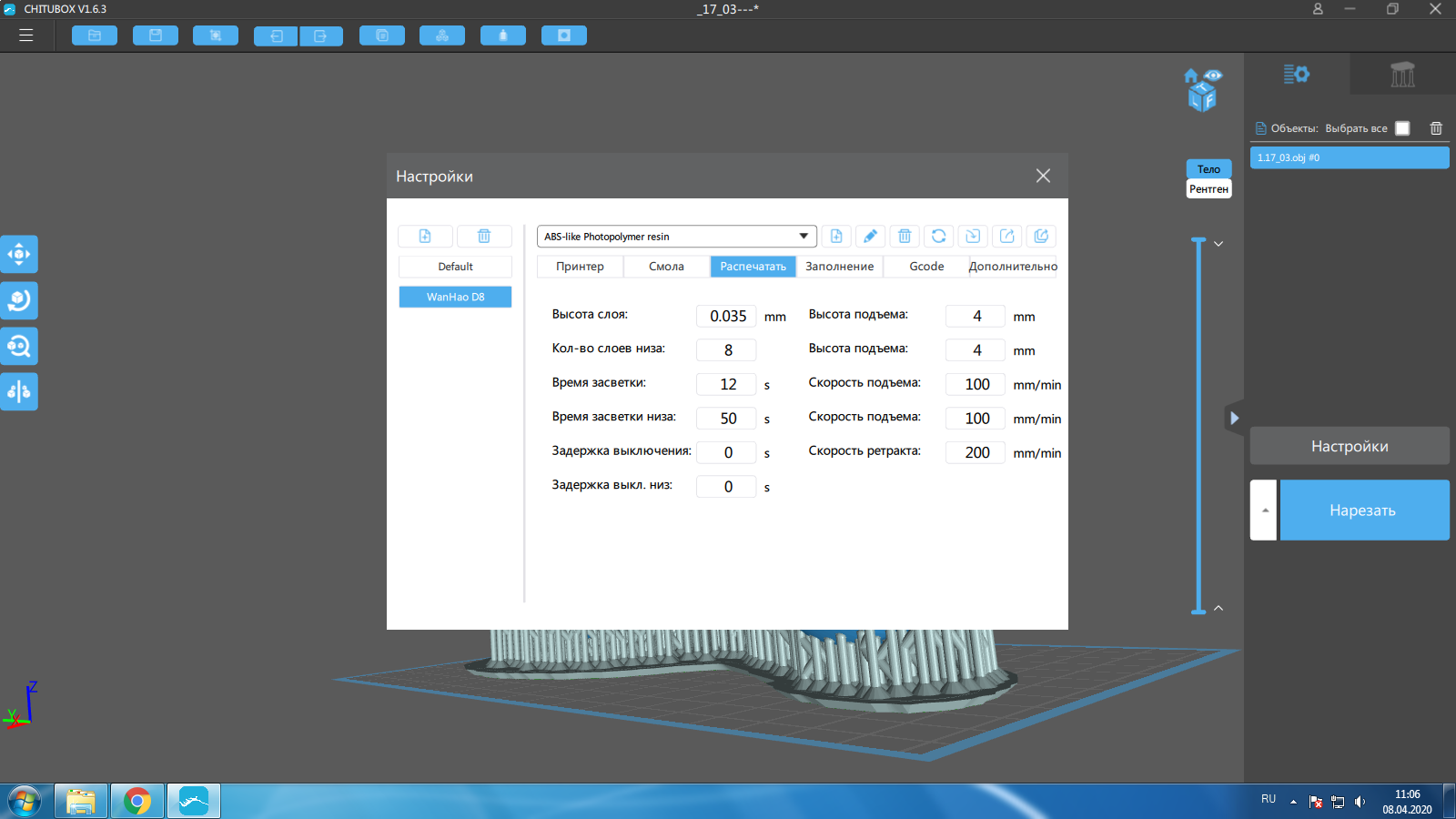
Task: Delete the selected printer with trash icon
Action: click(x=484, y=237)
